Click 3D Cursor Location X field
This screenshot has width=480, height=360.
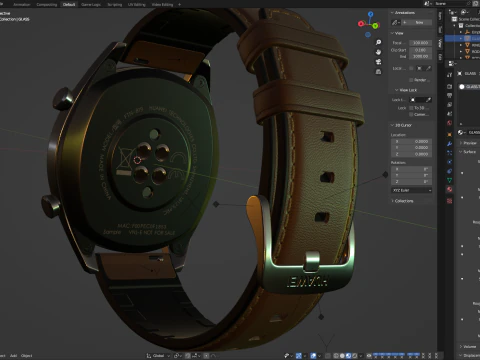click(411, 141)
